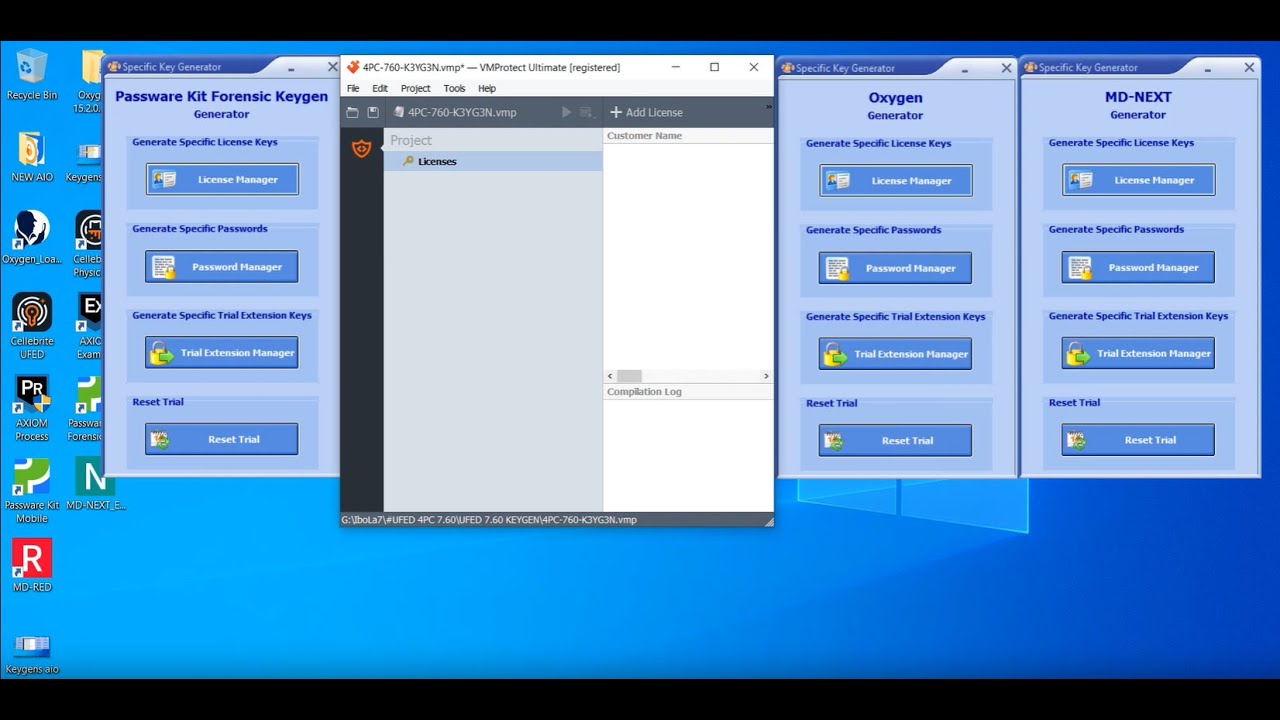1280x720 pixels.
Task: Click Trial Extension Manager in the MD-NEXT Generator window
Action: point(1139,353)
